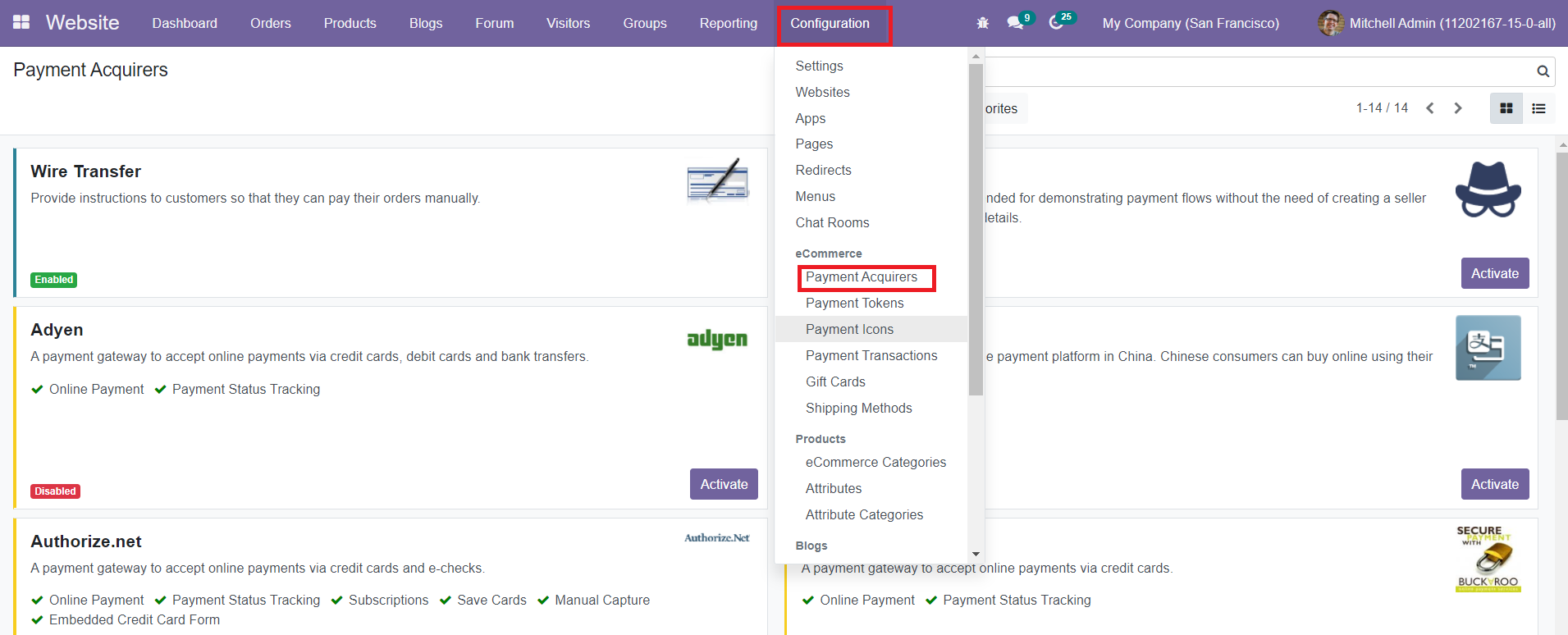Click dropdown menu scrollbar down arrow
The height and width of the screenshot is (635, 1568).
(x=976, y=555)
